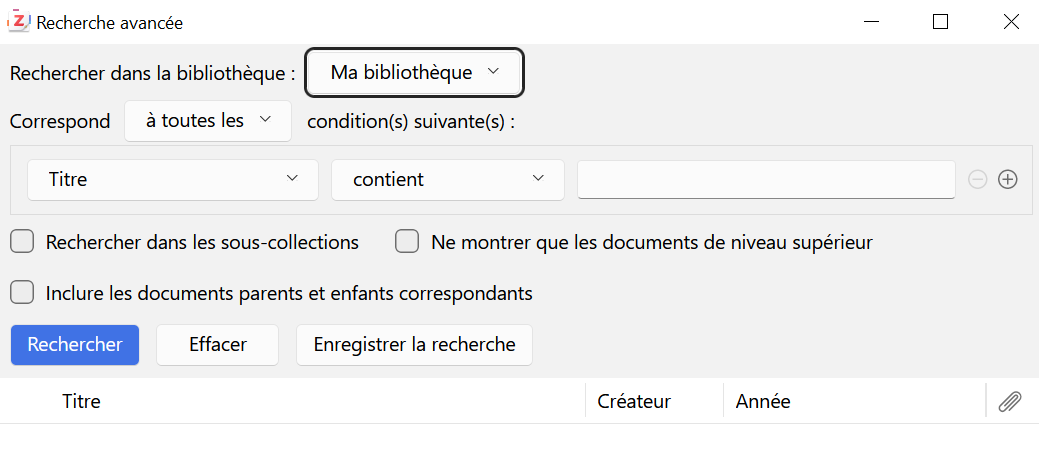
Task: Open the 'contient' operator dropdown
Action: point(448,180)
